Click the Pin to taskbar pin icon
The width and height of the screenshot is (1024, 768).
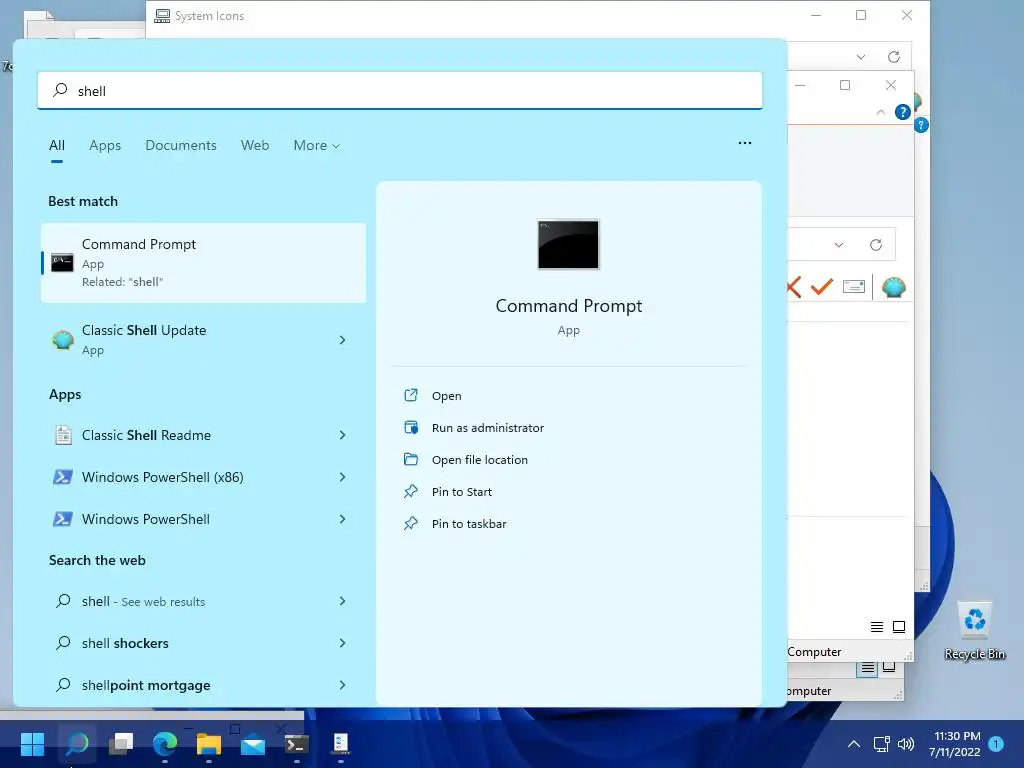tap(411, 523)
